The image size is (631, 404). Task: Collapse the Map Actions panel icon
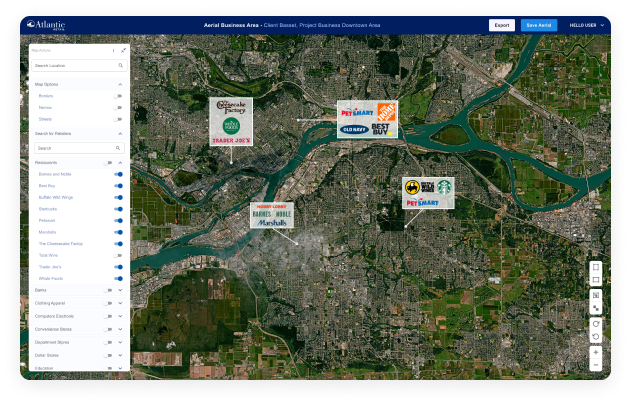point(124,49)
